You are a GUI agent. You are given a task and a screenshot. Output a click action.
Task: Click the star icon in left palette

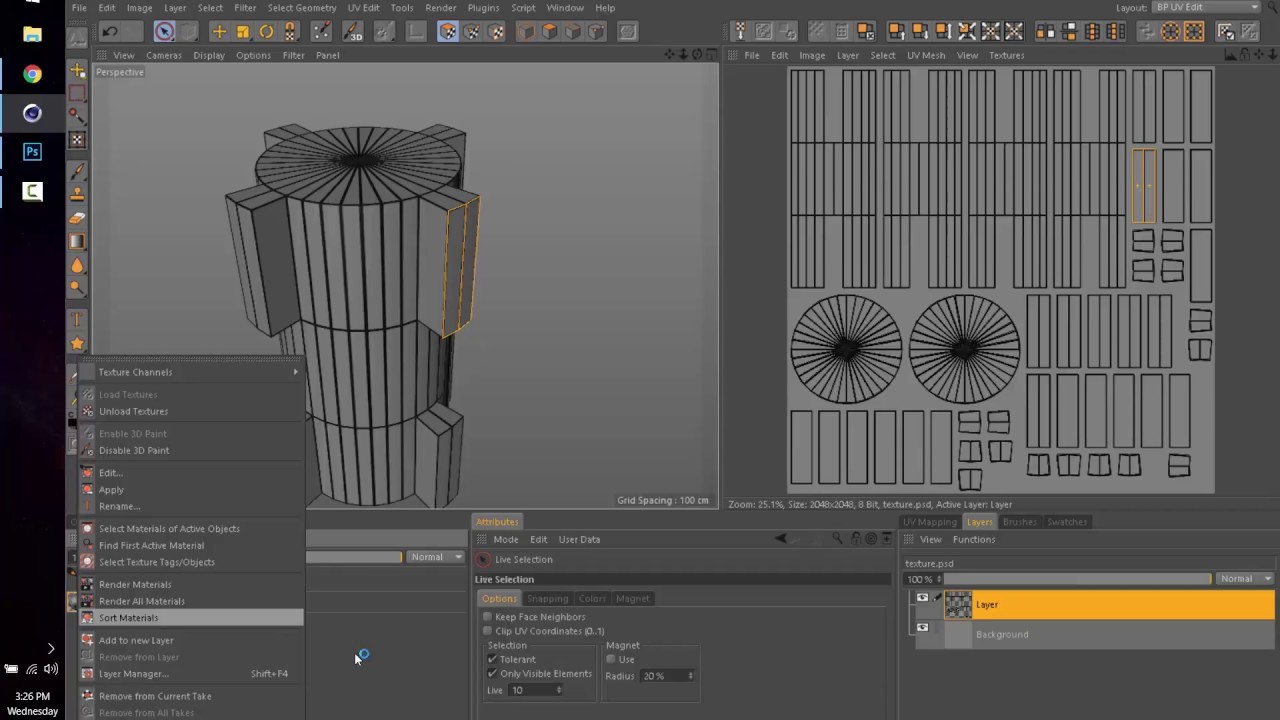point(77,343)
